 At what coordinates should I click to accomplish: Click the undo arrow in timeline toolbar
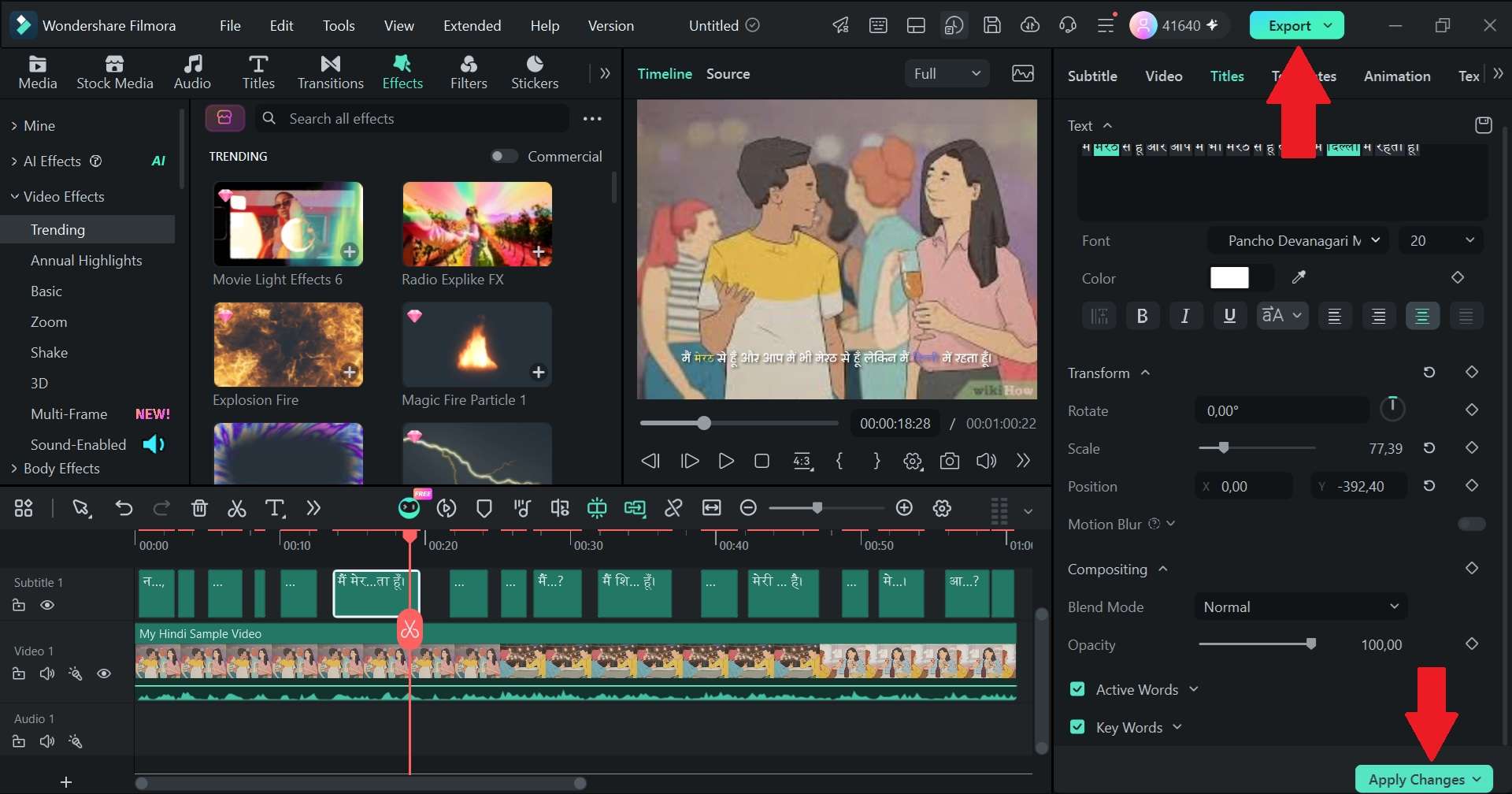click(124, 508)
